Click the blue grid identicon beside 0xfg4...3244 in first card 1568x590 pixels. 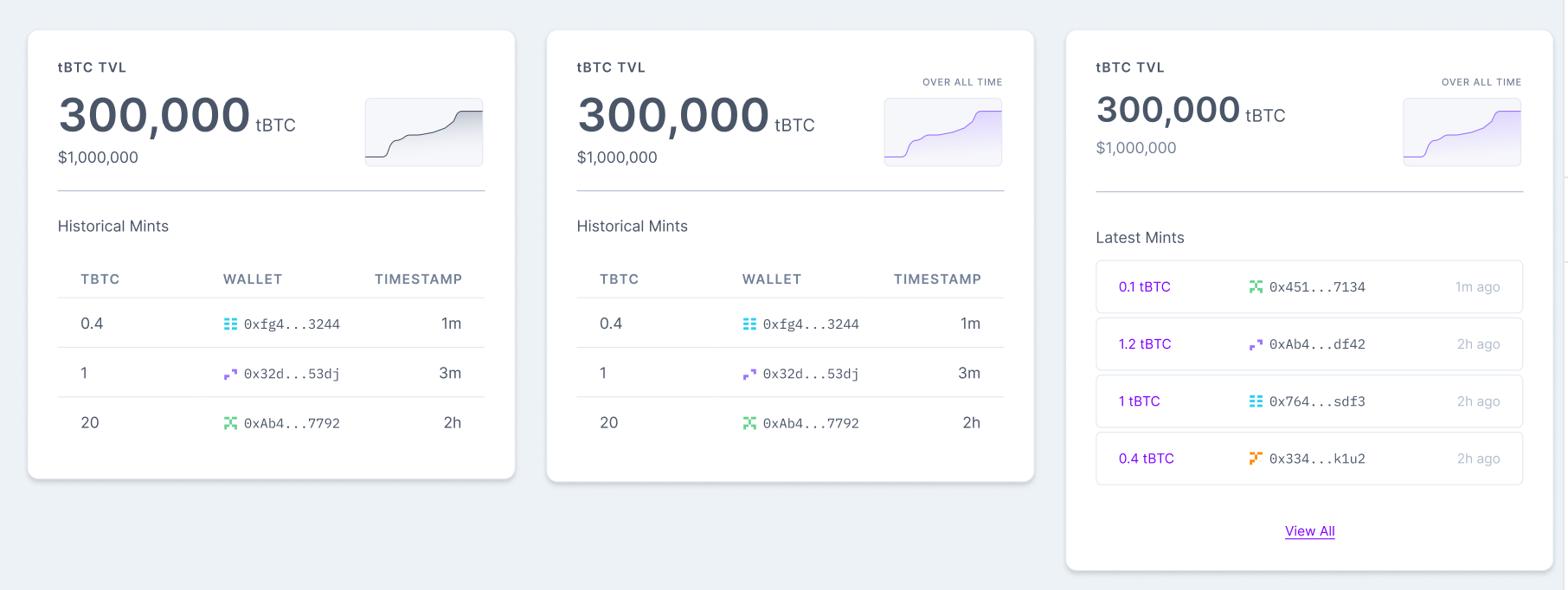click(x=229, y=324)
